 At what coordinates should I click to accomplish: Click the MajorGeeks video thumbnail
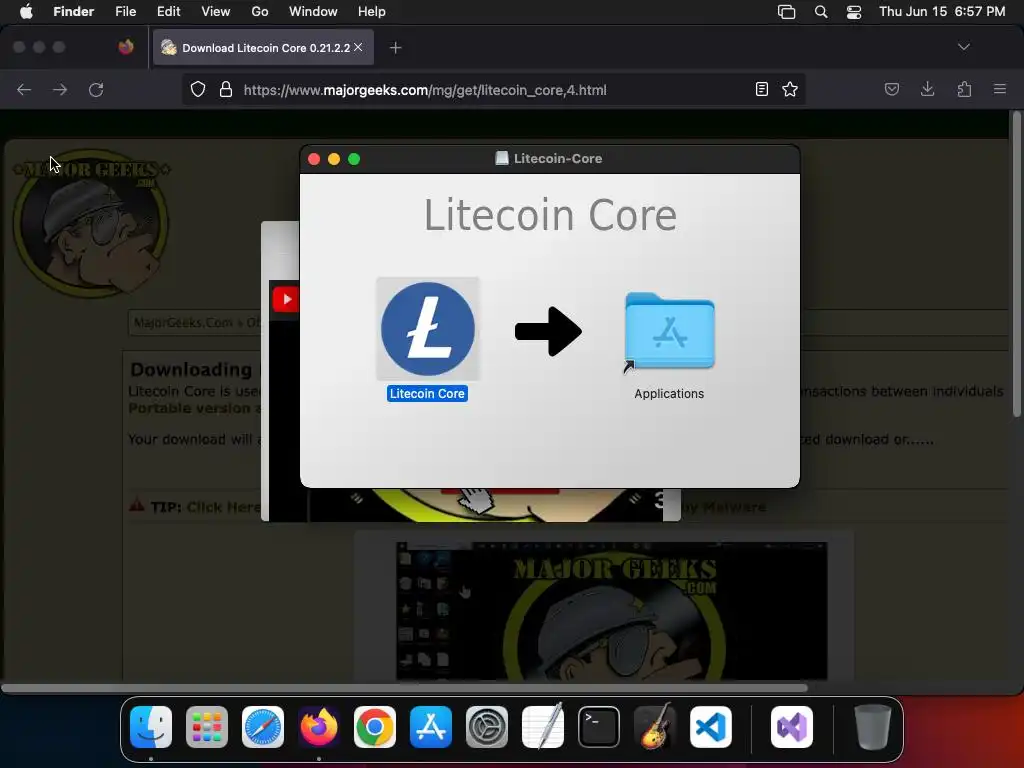pos(612,611)
